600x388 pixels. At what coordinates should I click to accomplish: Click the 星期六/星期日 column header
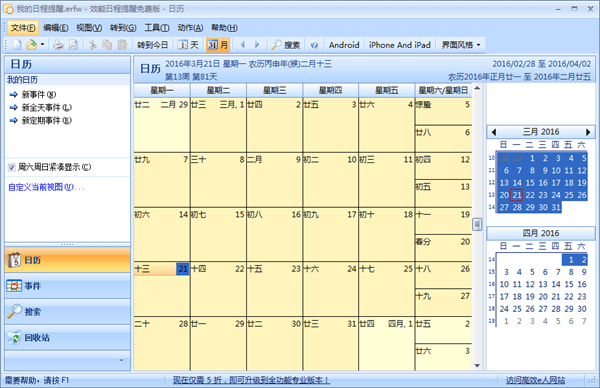[x=443, y=90]
